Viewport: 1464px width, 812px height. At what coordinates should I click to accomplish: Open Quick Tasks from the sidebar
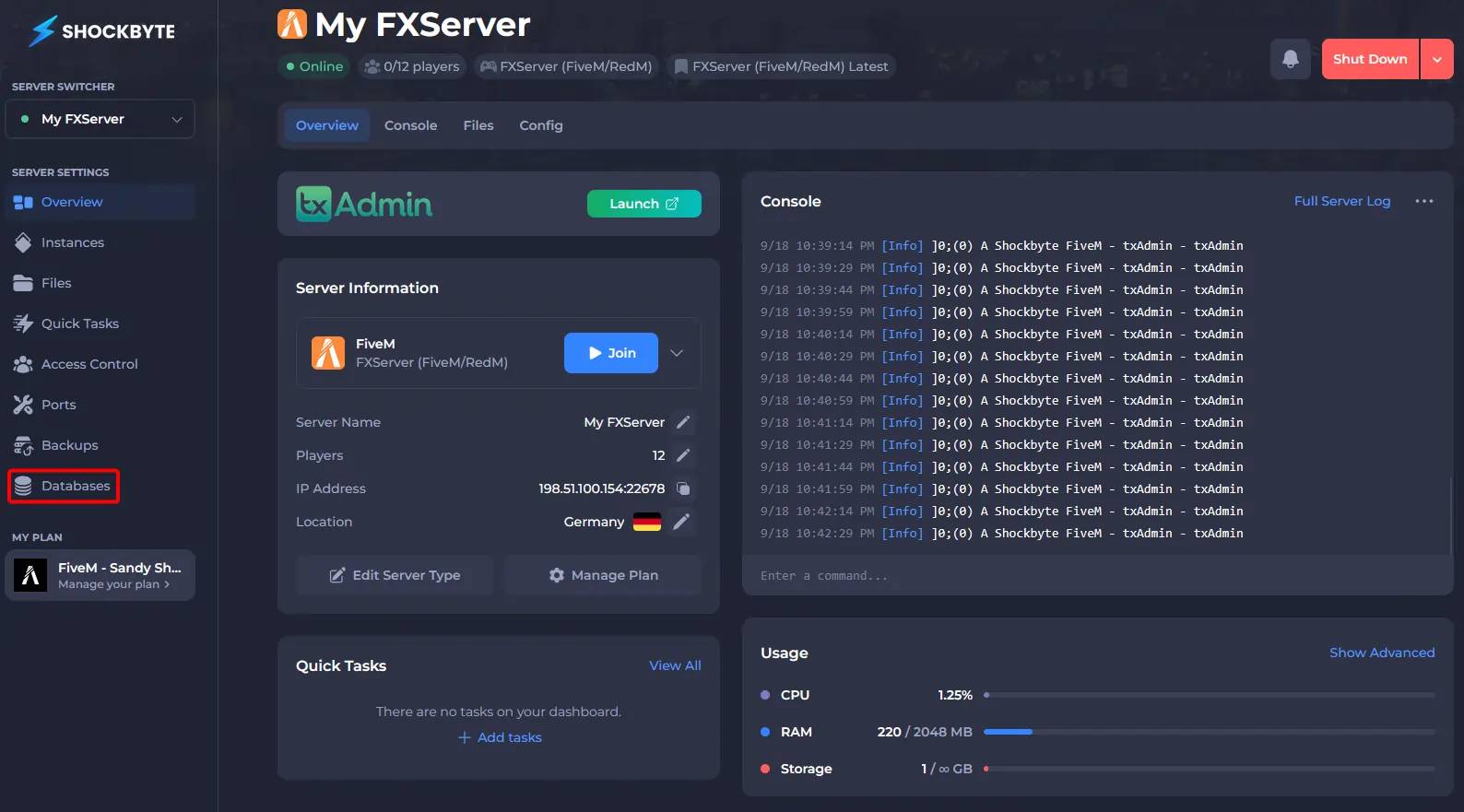pyautogui.click(x=79, y=324)
